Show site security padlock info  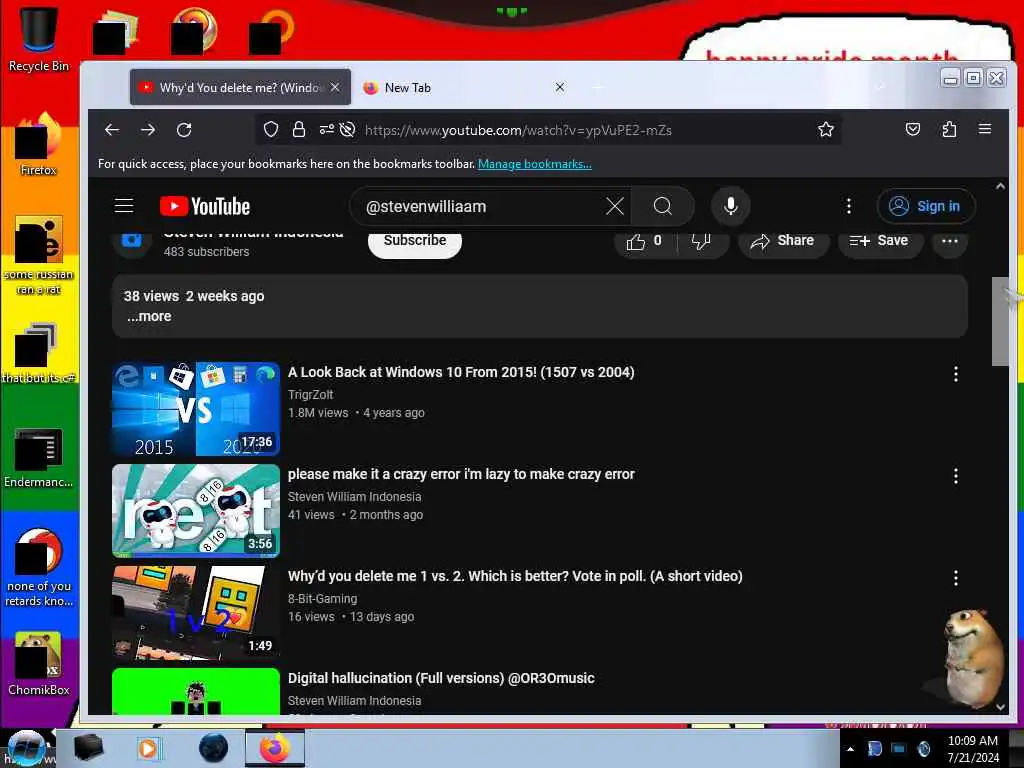click(x=299, y=130)
